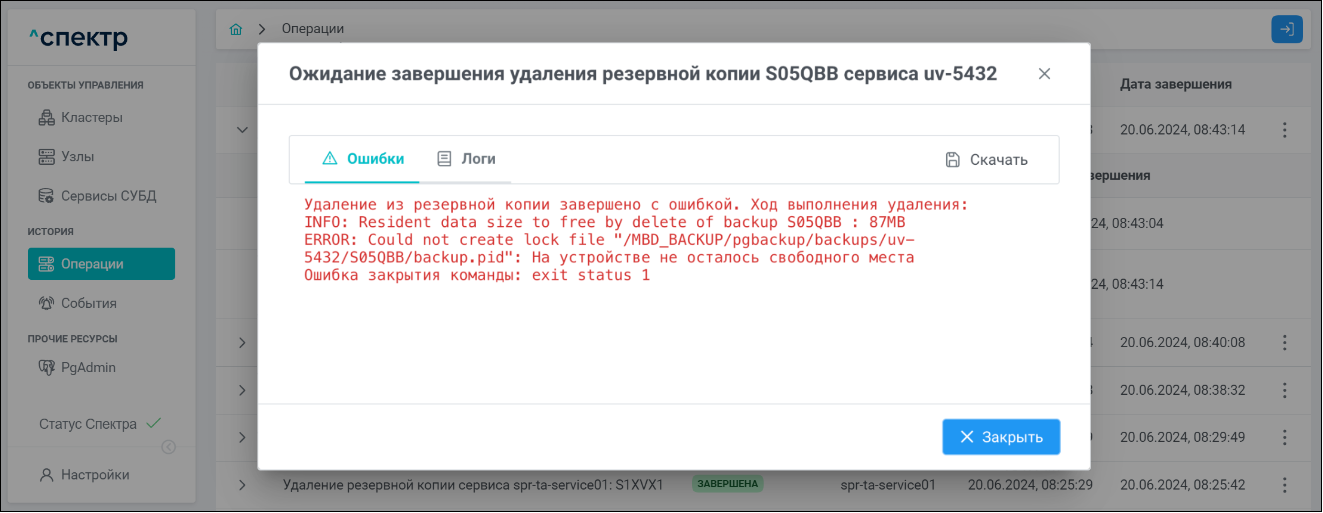Open PgAdmin in the sidebar
This screenshot has width=1323, height=513.
[101, 367]
